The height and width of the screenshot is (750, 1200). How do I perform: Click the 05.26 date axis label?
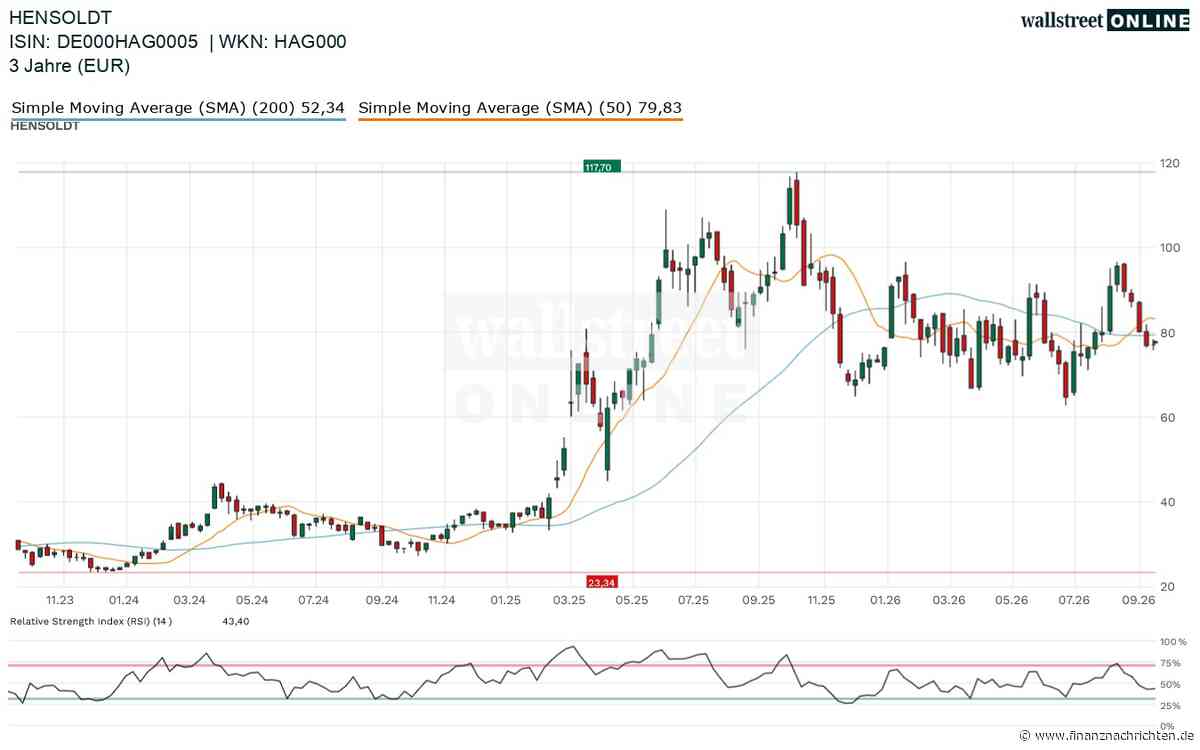(1012, 600)
